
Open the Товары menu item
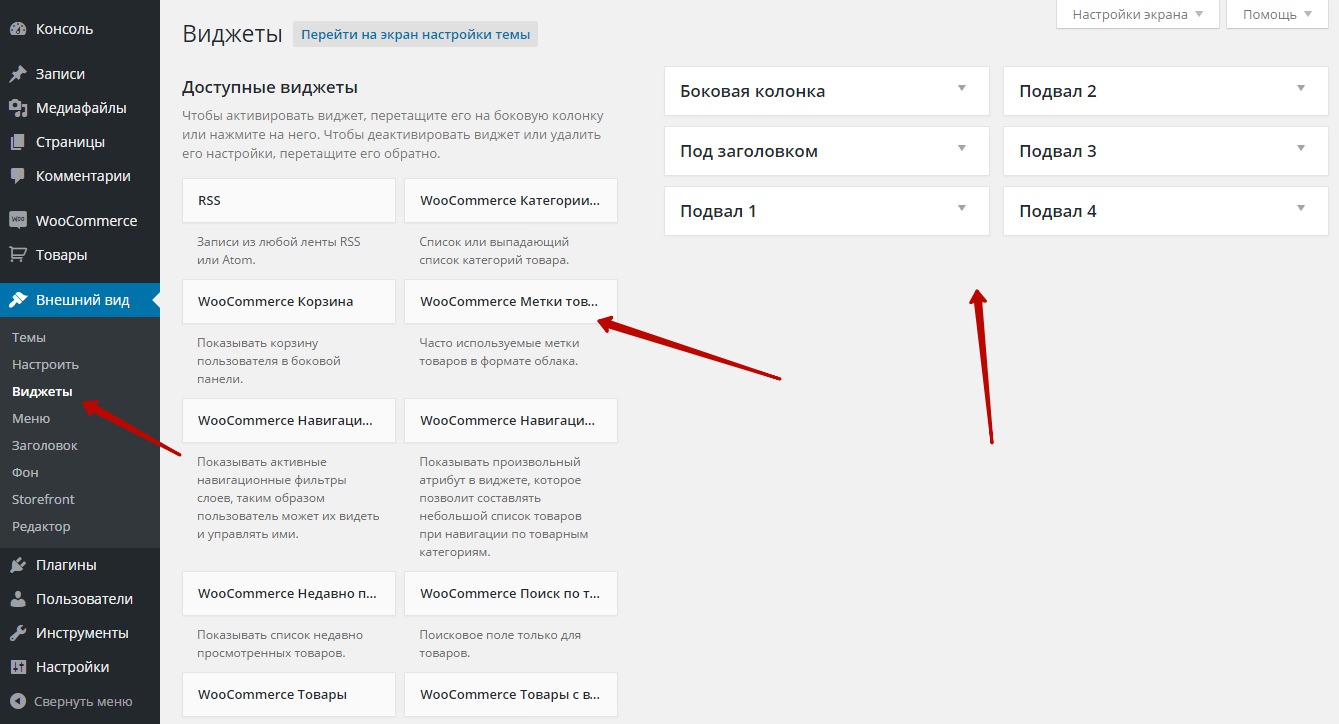[x=80, y=255]
